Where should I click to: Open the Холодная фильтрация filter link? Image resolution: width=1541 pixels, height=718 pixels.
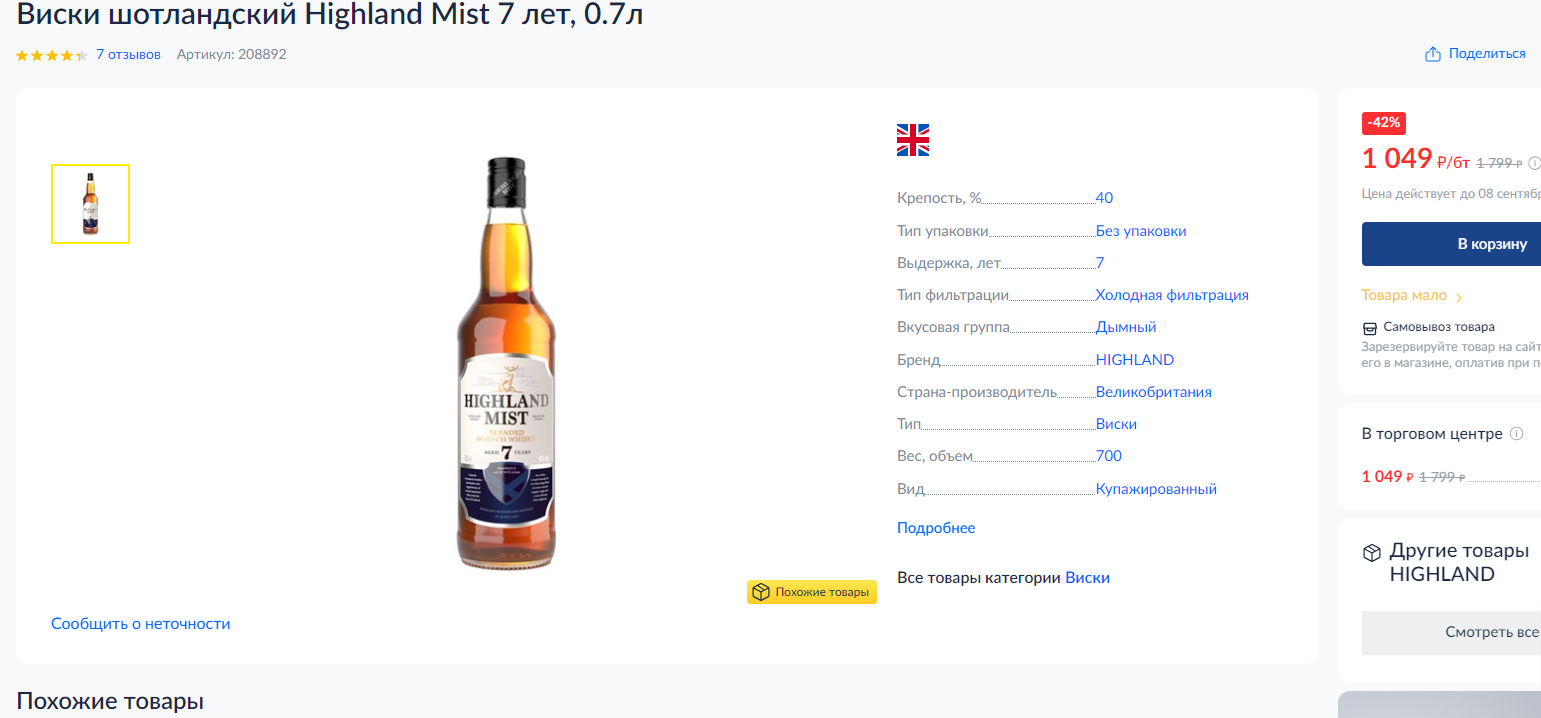pyautogui.click(x=1171, y=295)
